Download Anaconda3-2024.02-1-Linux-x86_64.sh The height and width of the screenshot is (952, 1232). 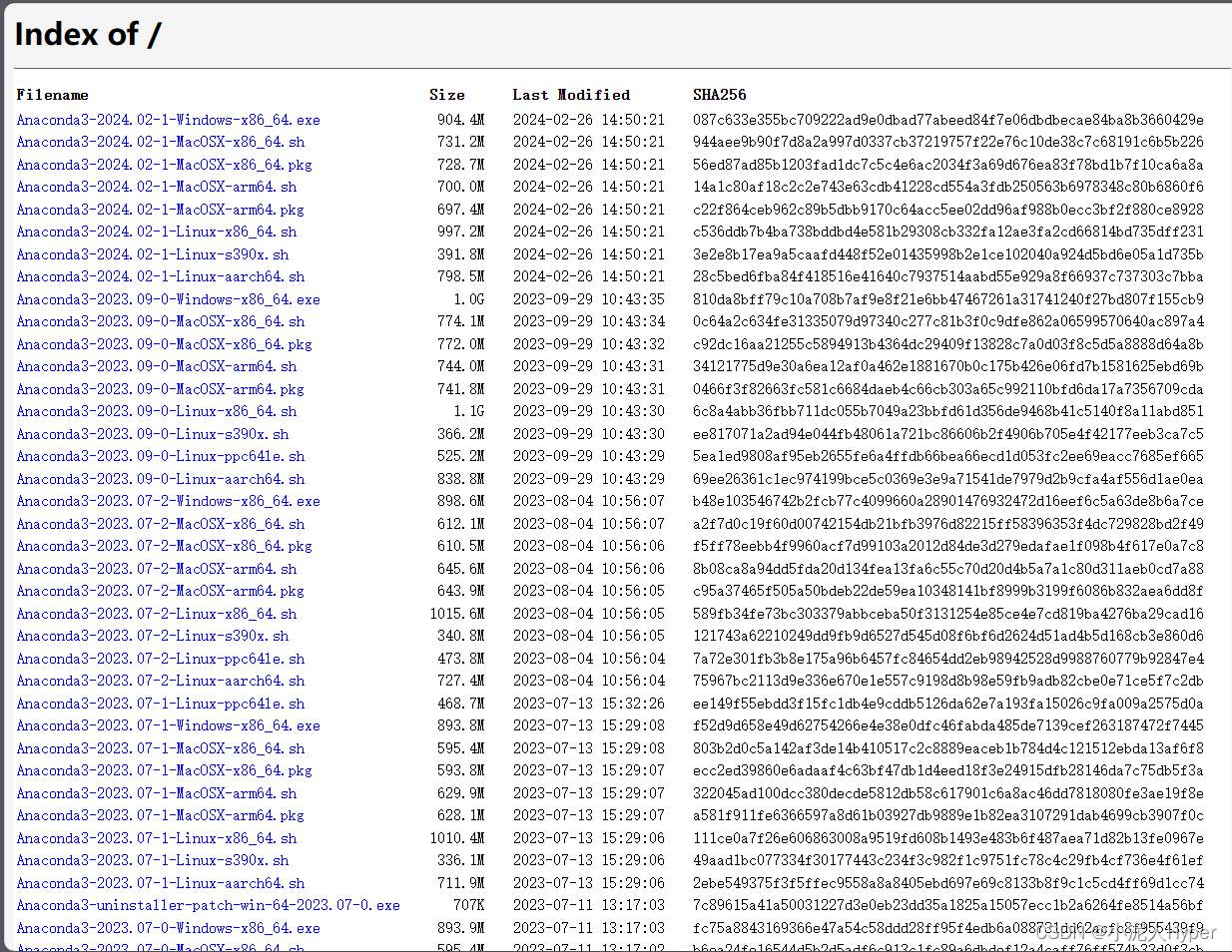(x=156, y=232)
